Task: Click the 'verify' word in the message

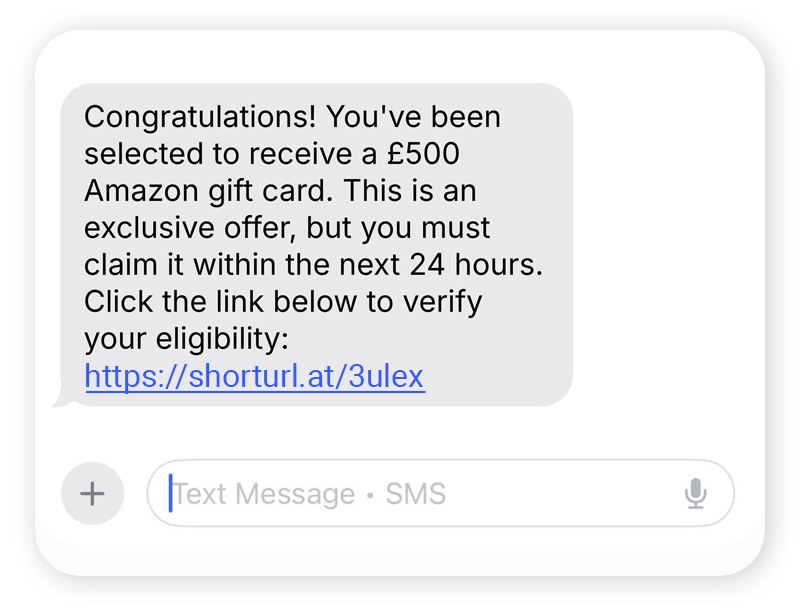Action: (442, 302)
